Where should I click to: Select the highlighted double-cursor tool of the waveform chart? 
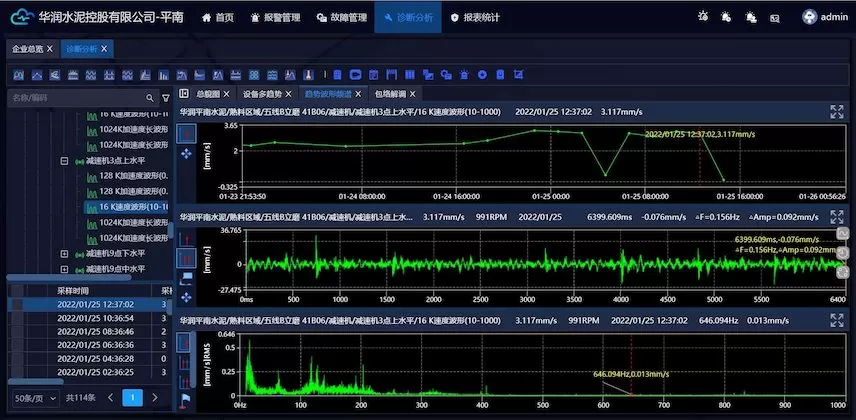pos(186,257)
